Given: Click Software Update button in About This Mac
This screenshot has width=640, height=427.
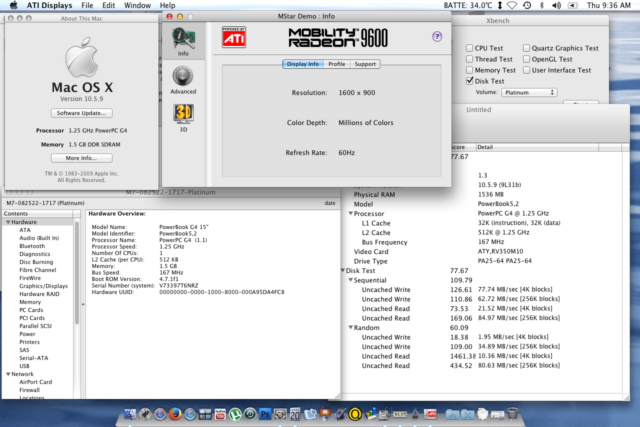Looking at the screenshot, I should (82, 113).
